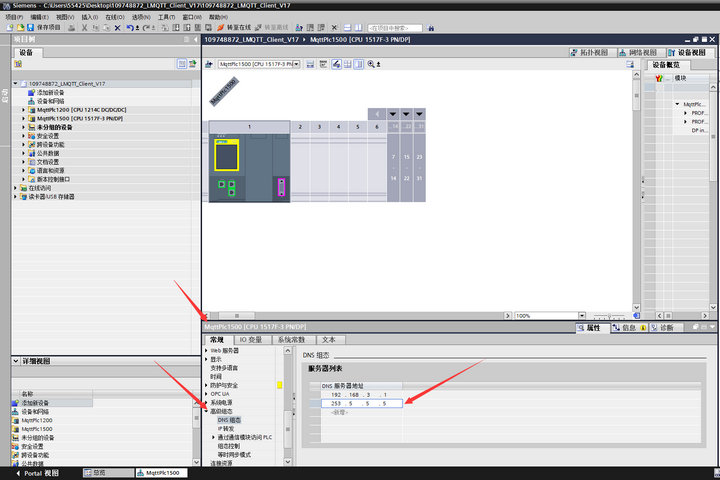
Task: Open the IO 变量 tab in properties
Action: click(x=249, y=340)
